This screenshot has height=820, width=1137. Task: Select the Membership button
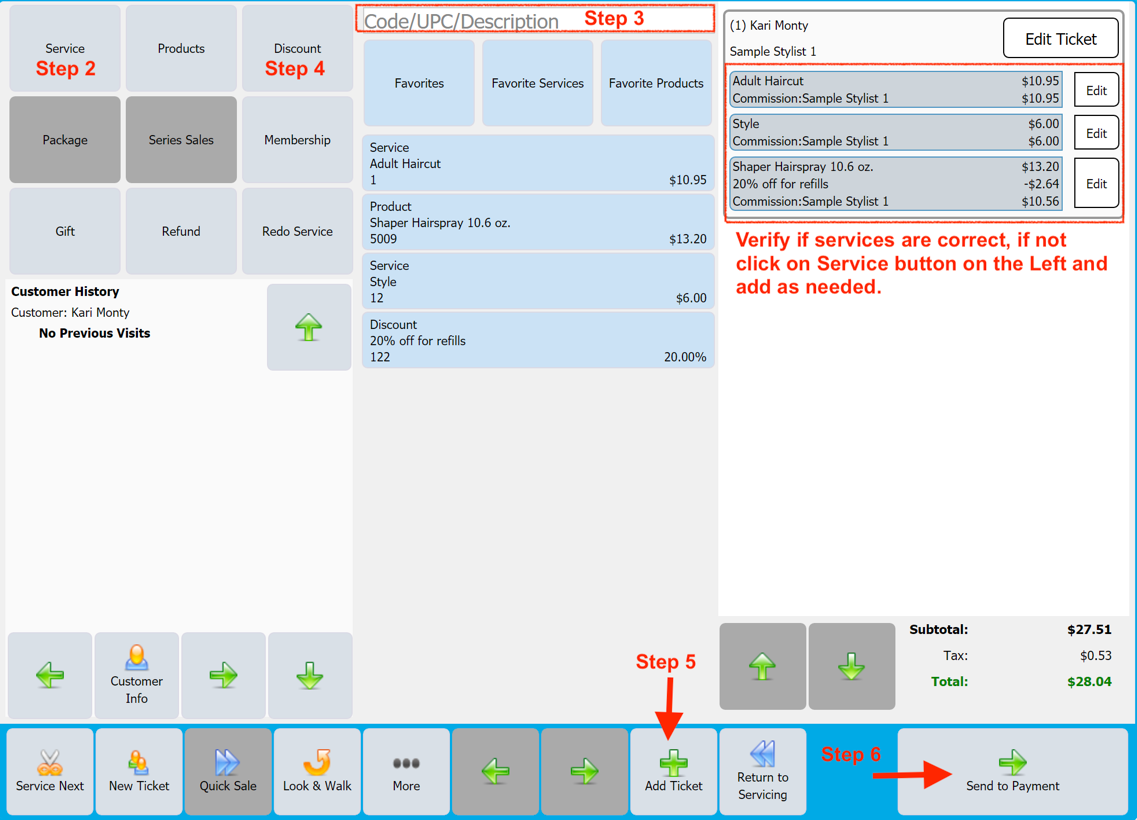[297, 140]
